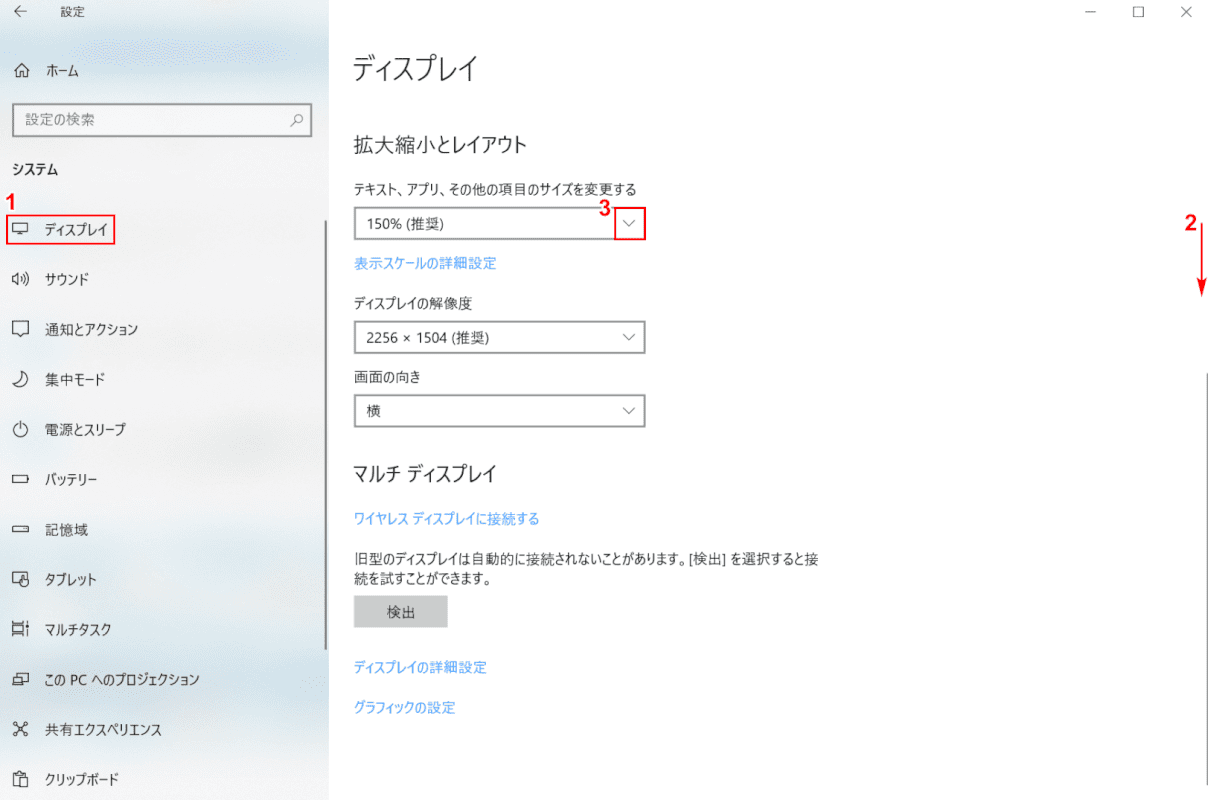Viewport: 1208px width, 800px height.
Task: Click the search magnifier icon
Action: (297, 120)
